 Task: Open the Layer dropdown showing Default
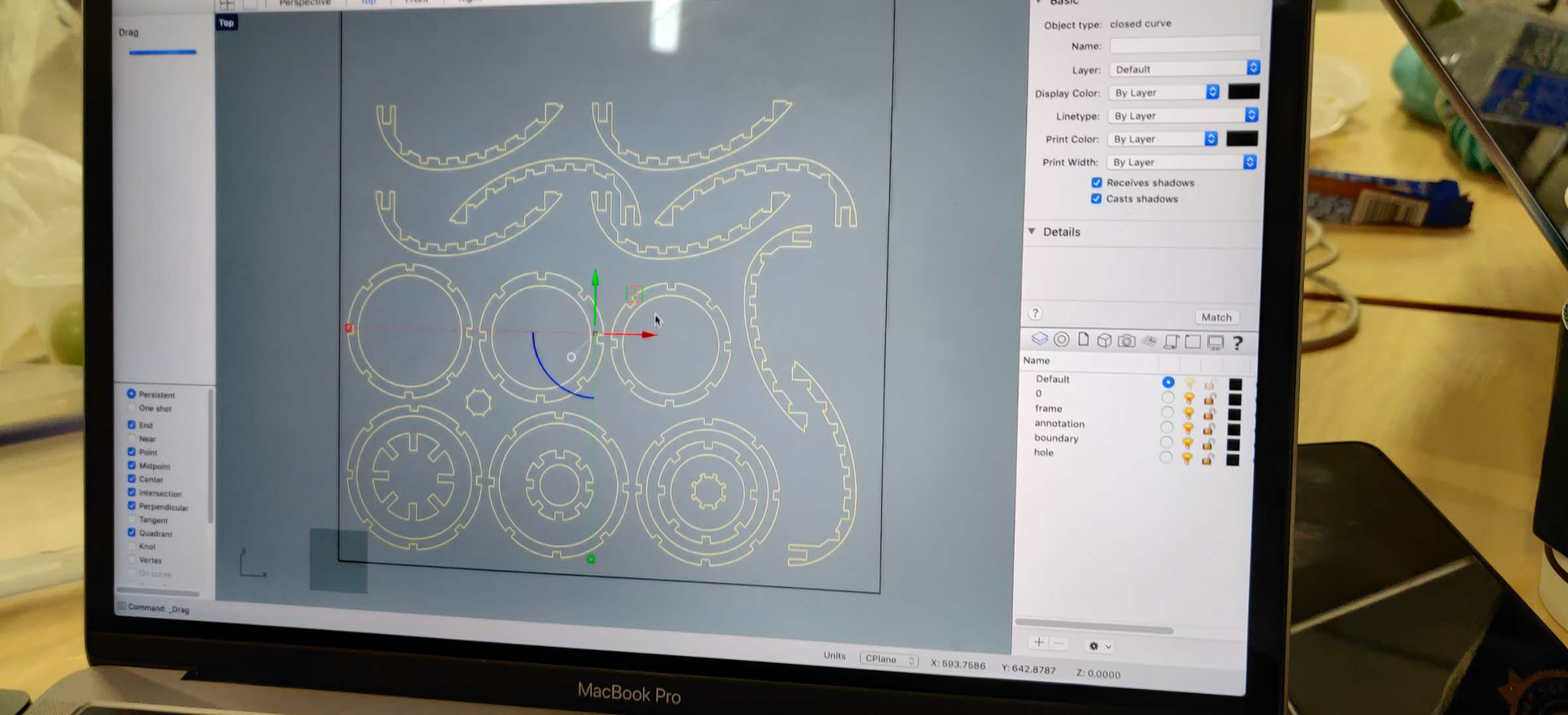pos(1185,68)
